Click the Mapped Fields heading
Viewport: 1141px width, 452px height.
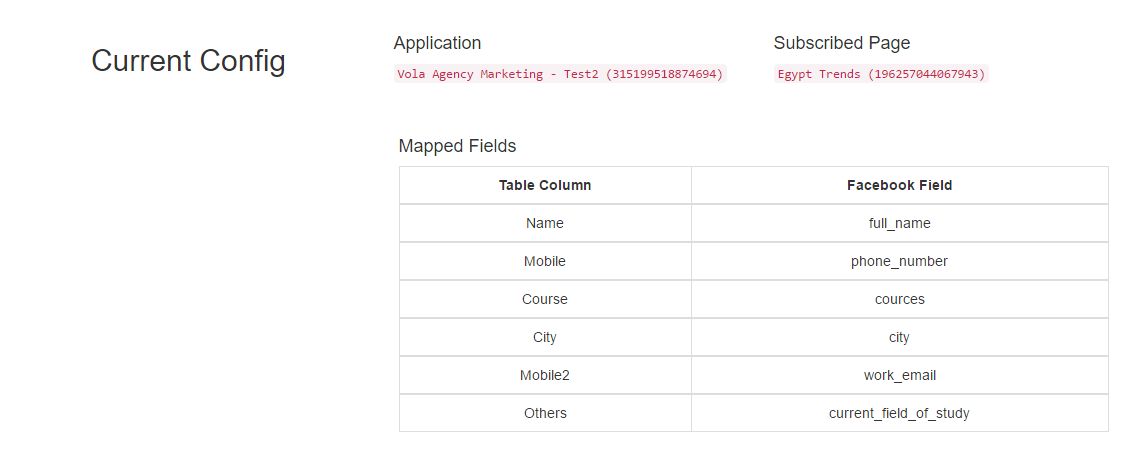[457, 146]
